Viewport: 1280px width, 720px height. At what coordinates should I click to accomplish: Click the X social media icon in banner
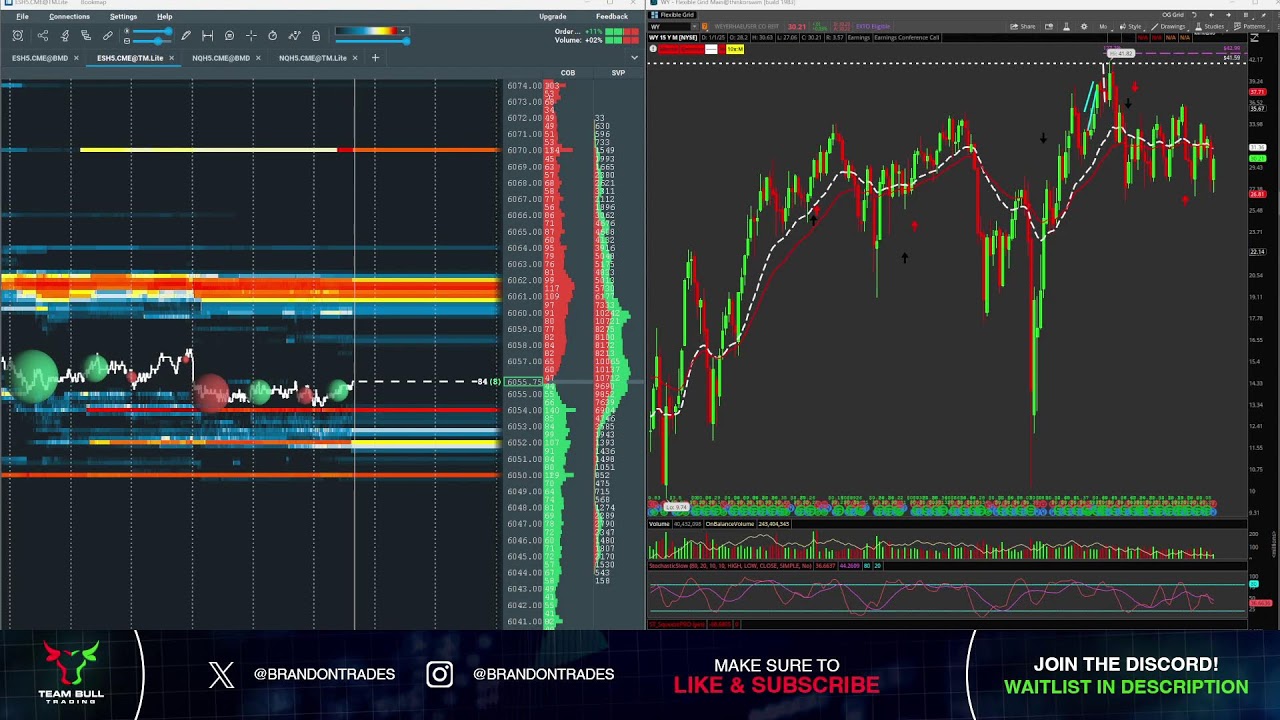click(221, 675)
